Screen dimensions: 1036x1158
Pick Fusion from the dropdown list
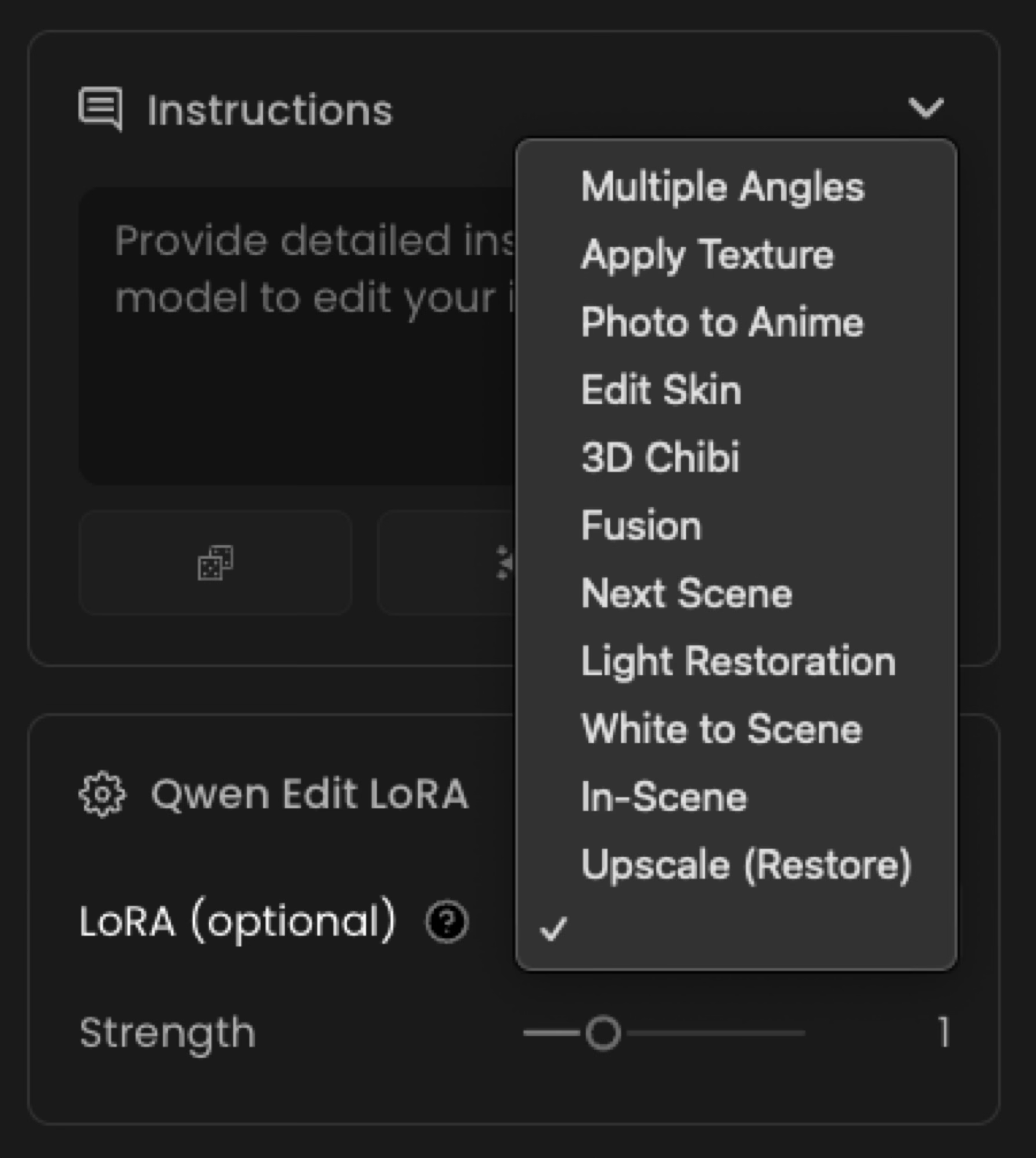click(641, 526)
